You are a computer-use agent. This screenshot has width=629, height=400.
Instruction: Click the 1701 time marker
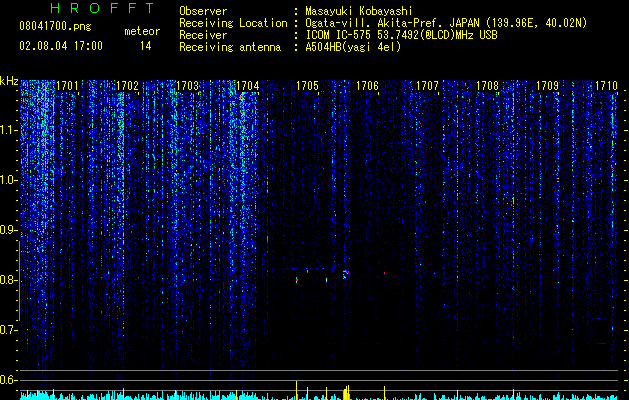pyautogui.click(x=67, y=86)
